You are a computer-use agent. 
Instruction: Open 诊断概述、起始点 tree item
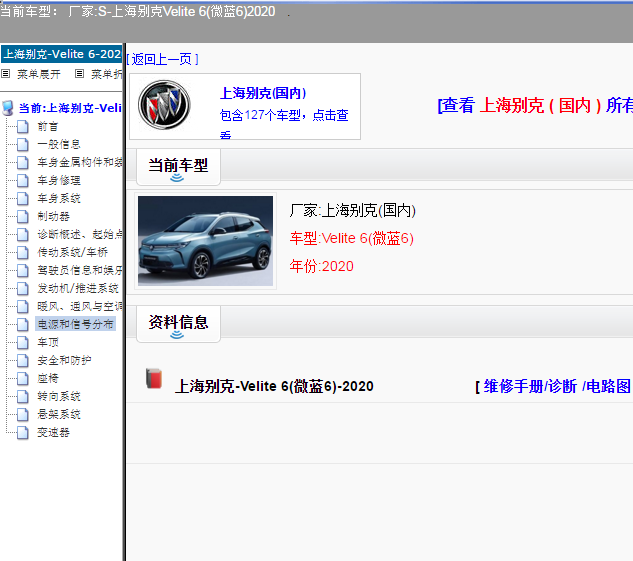click(x=80, y=234)
